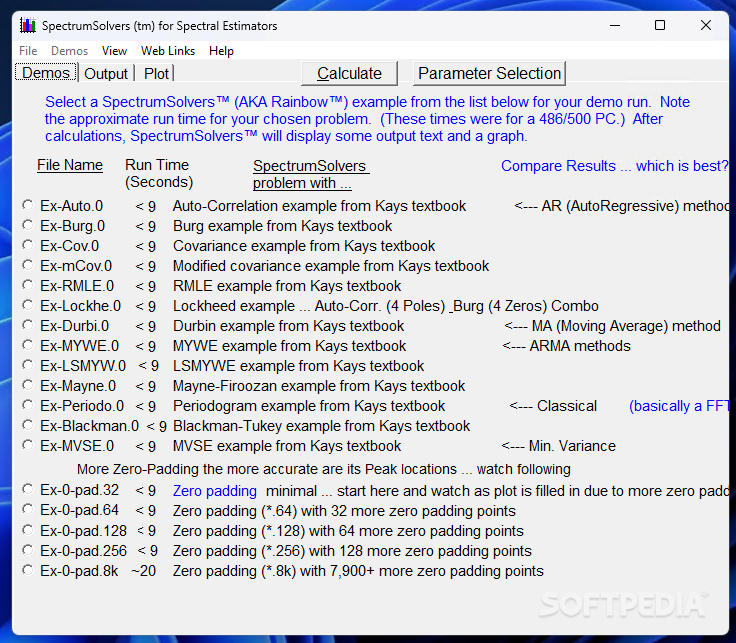
Task: Pick the Ex-Blackman.0 radio button
Action: coord(28,425)
